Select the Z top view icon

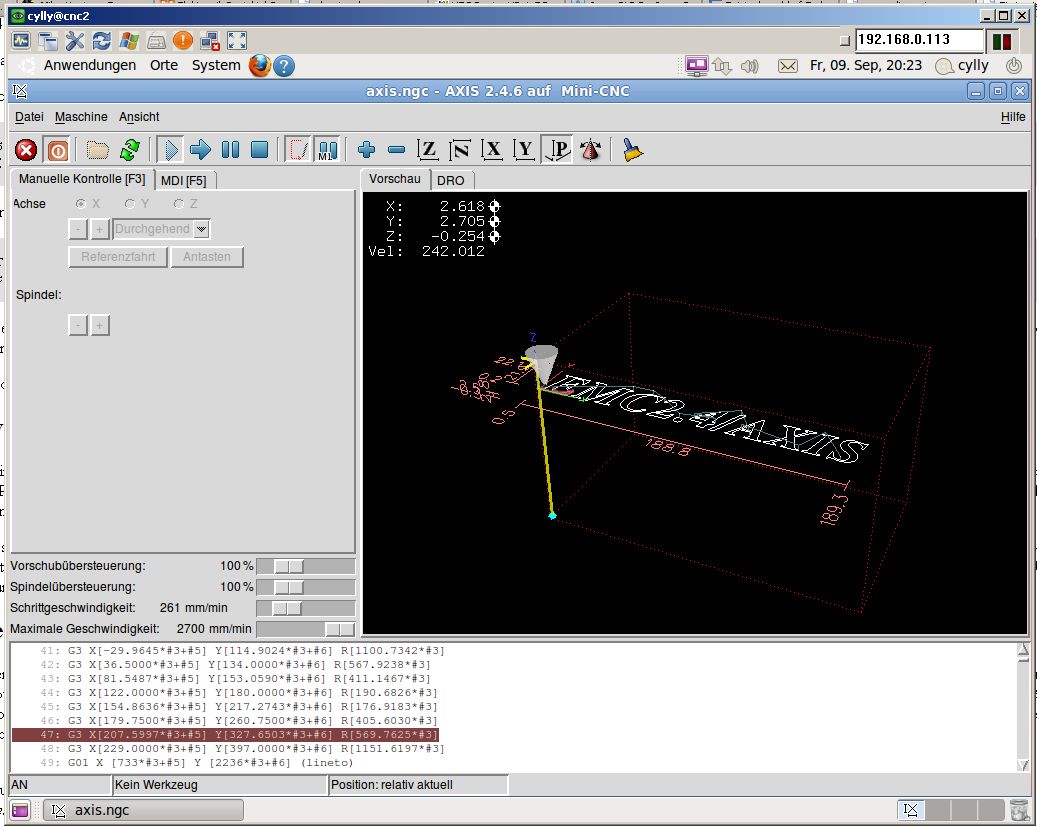tap(428, 150)
